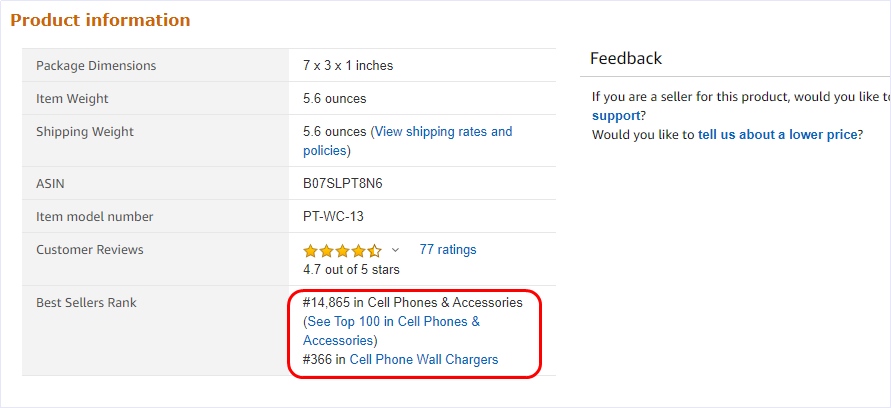Open See Top 100 in Cell Phones link
This screenshot has height=408, width=891.
pyautogui.click(x=393, y=322)
